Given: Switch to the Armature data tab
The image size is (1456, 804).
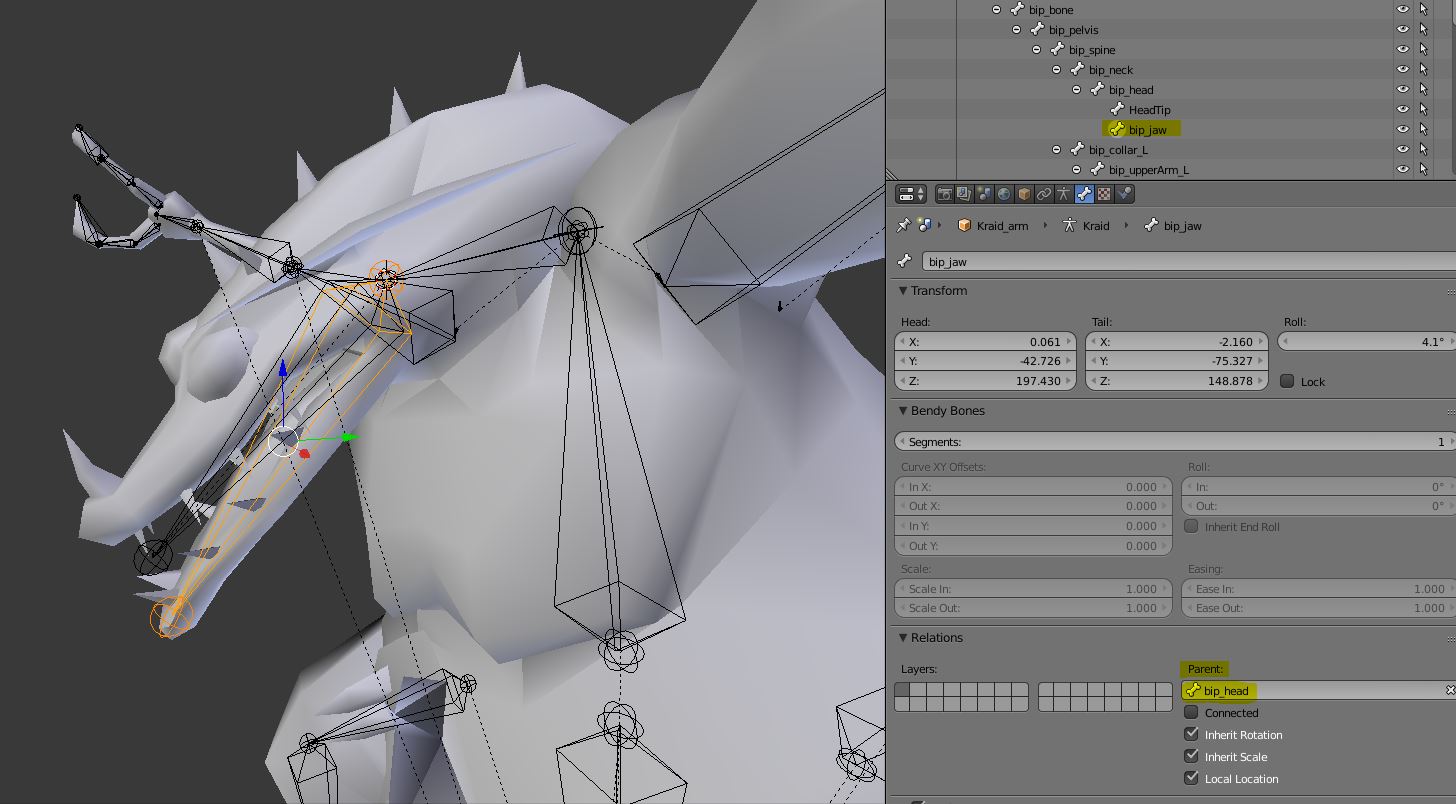Looking at the screenshot, I should click(x=1064, y=194).
